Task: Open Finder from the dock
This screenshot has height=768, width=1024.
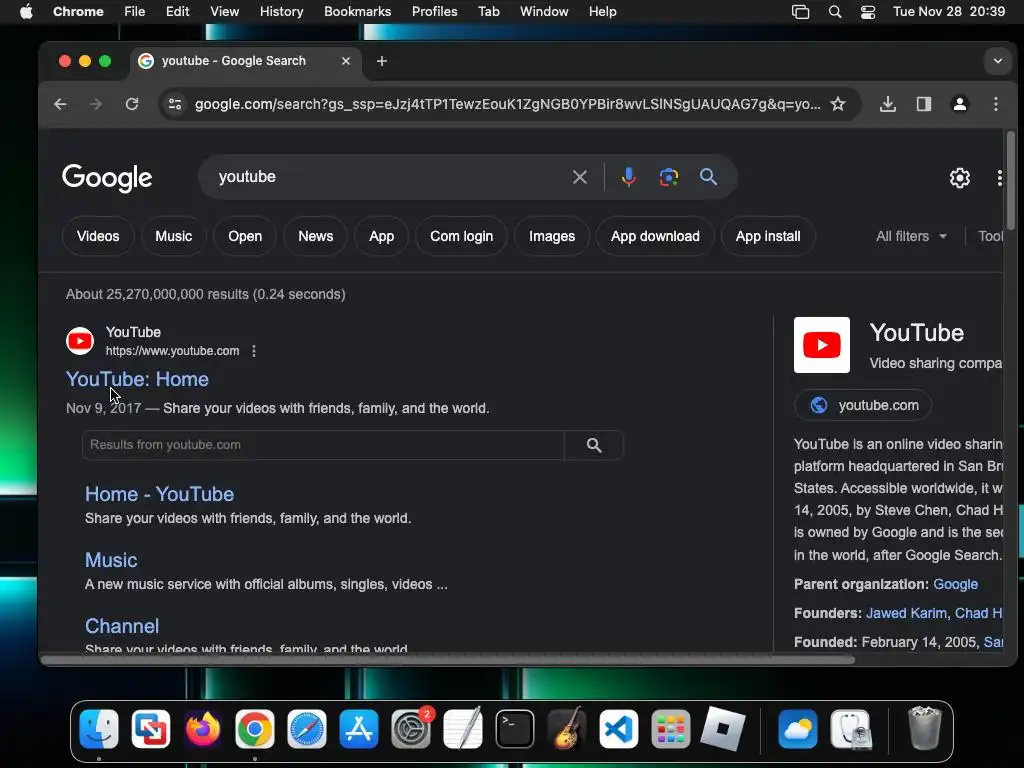Action: (x=99, y=729)
